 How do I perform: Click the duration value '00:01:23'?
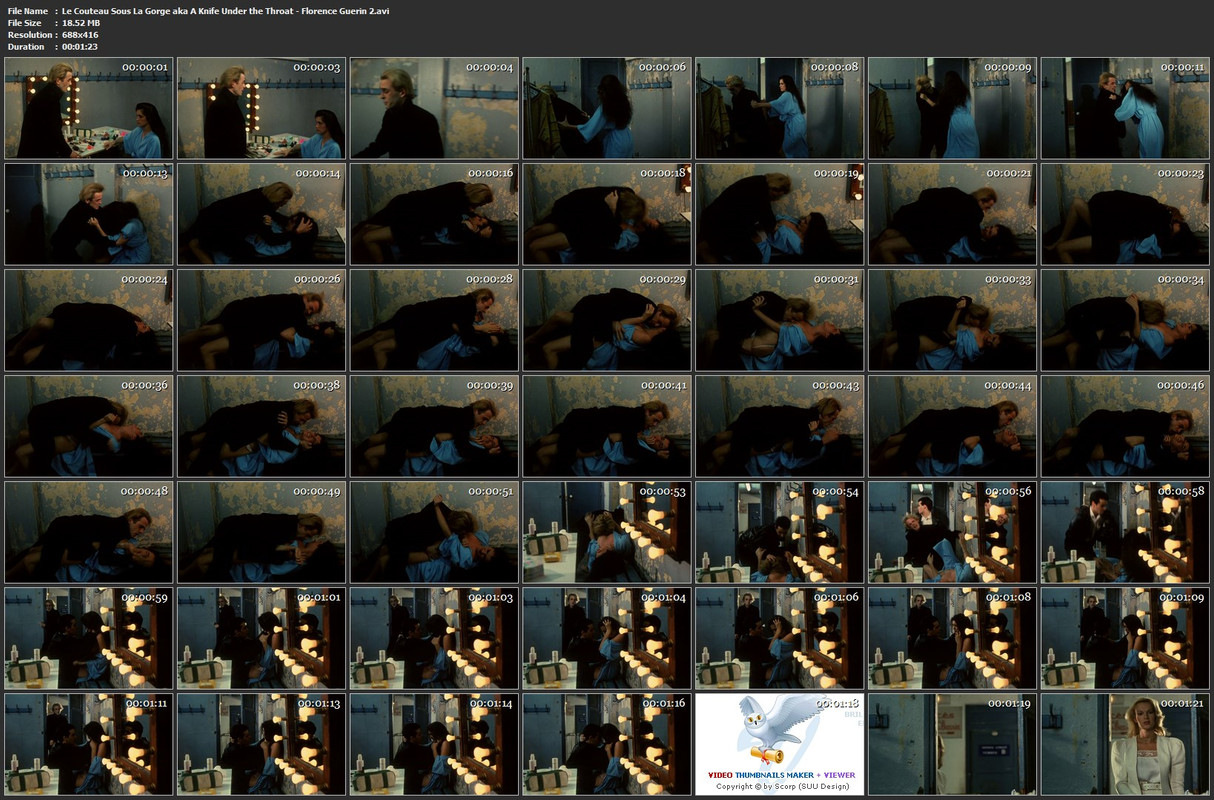[79, 46]
